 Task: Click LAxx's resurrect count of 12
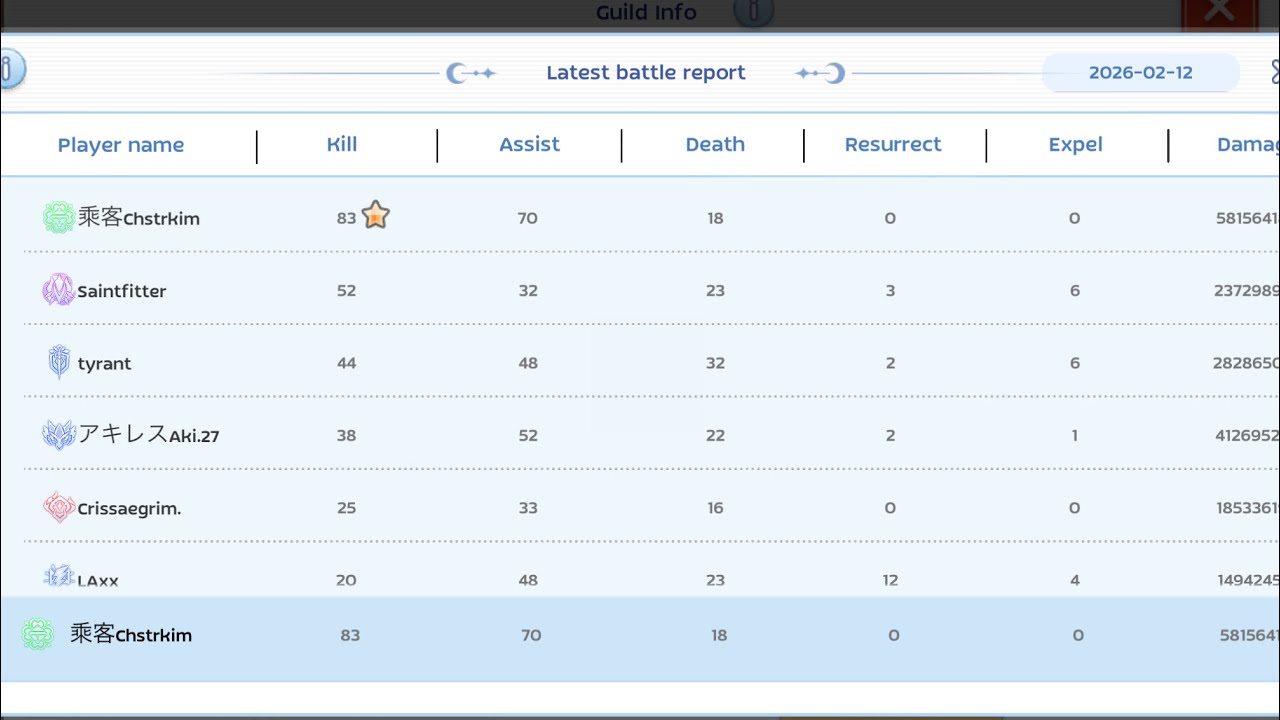(x=890, y=580)
